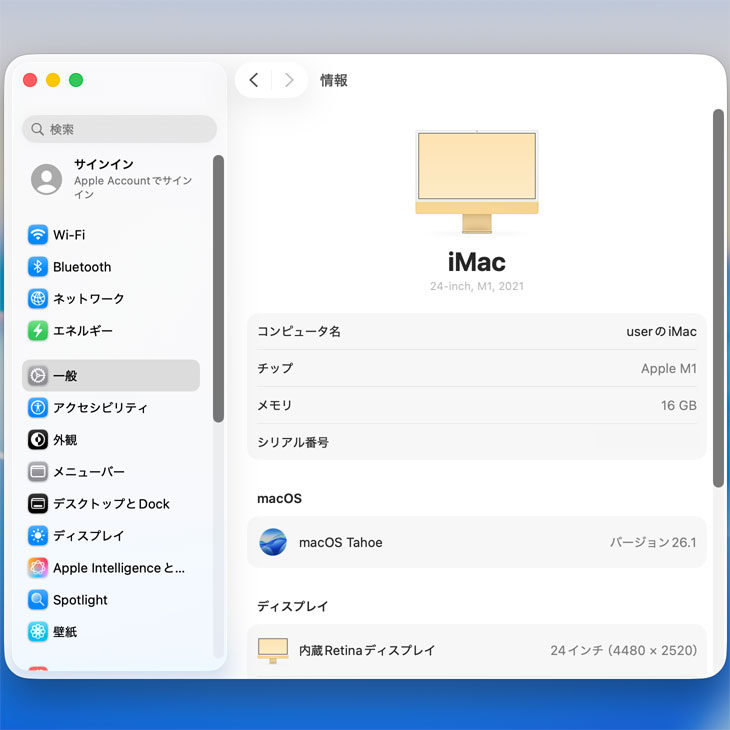The width and height of the screenshot is (730, 730).
Task: Click the ディスプレイ sun icon
Action: (x=38, y=536)
